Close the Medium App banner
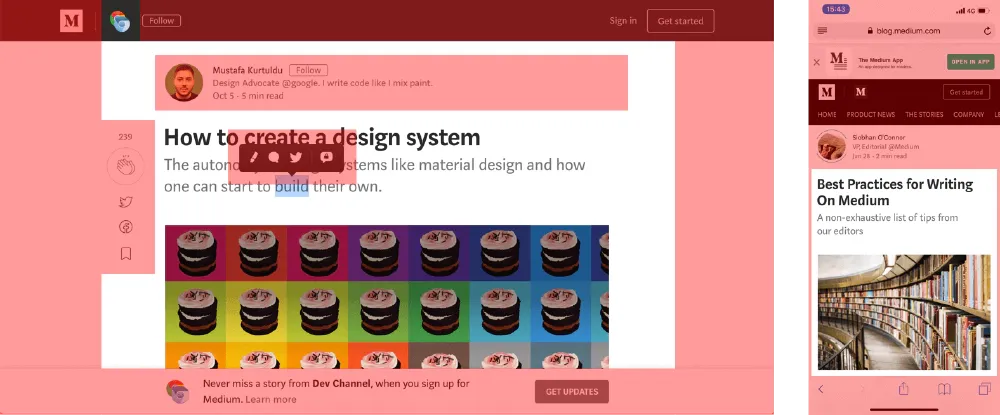The height and width of the screenshot is (415, 1000). click(817, 62)
